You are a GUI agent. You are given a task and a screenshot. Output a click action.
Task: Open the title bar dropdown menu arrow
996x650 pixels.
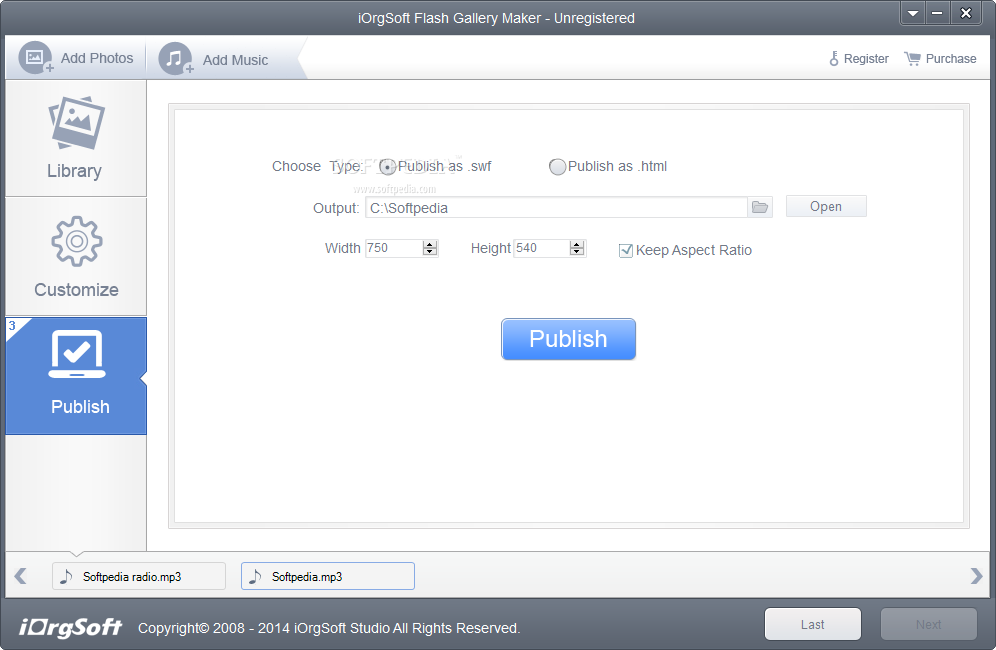click(x=913, y=13)
